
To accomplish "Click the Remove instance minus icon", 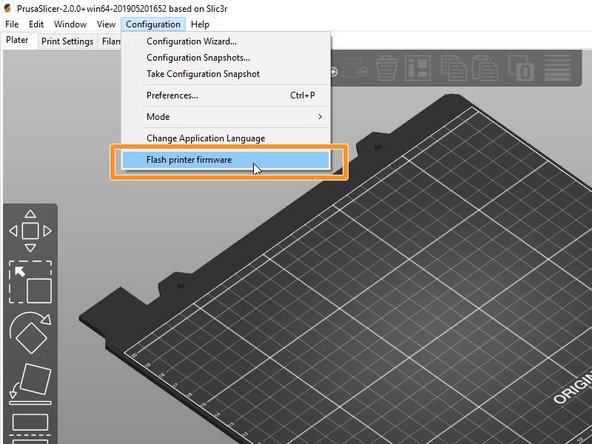I will coord(355,68).
